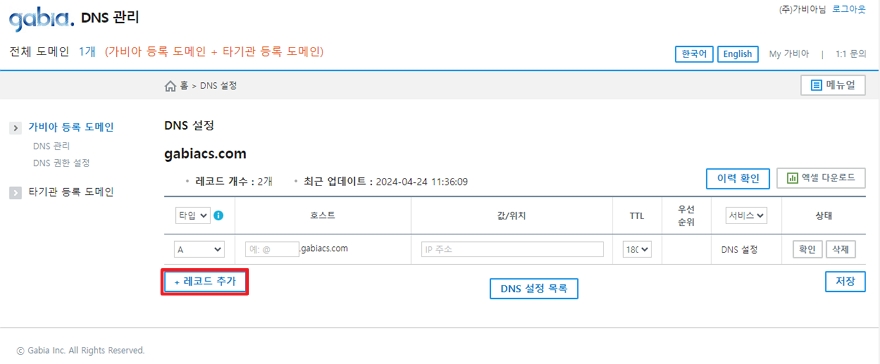The height and width of the screenshot is (364, 880).
Task: Expand the 가비아 등록 도메인 arrow icon
Action: [x=16, y=128]
